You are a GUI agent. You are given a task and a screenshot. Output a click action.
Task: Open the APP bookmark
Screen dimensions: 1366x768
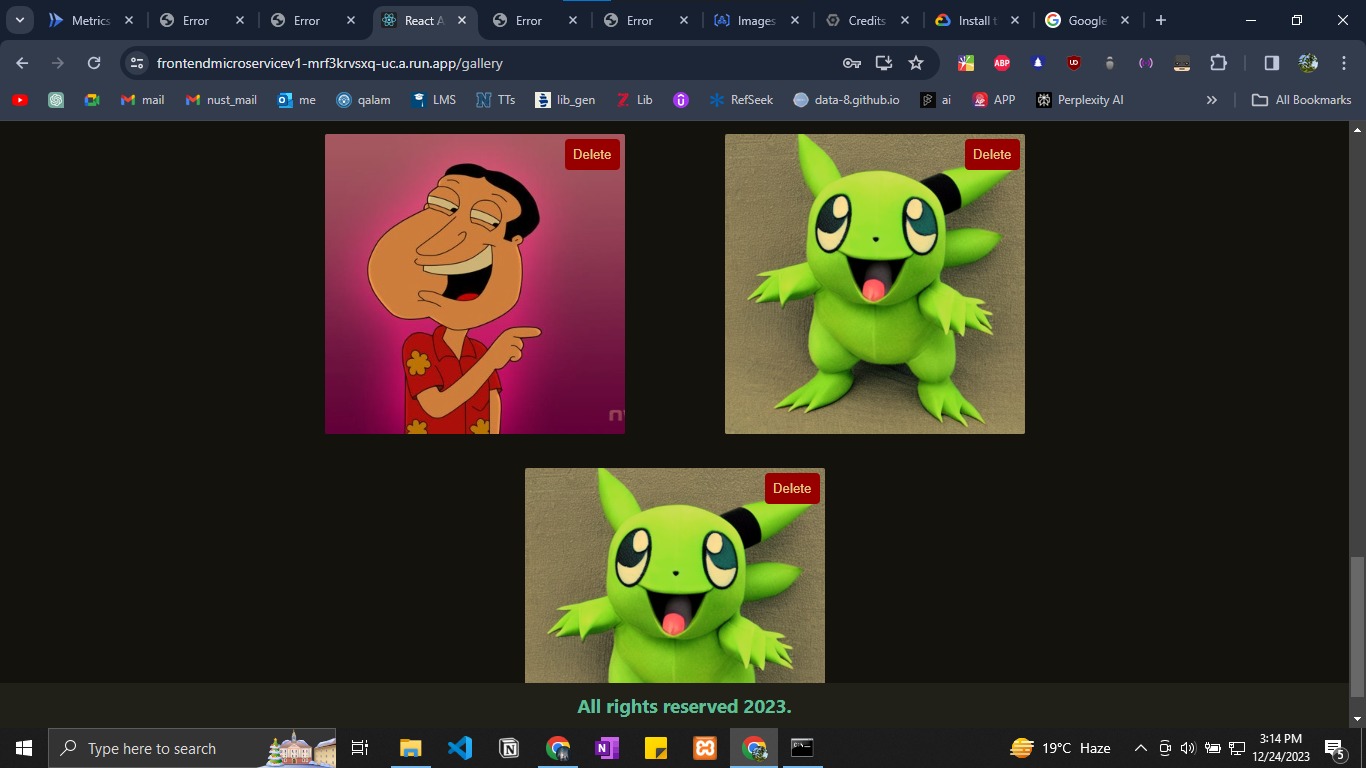(995, 100)
